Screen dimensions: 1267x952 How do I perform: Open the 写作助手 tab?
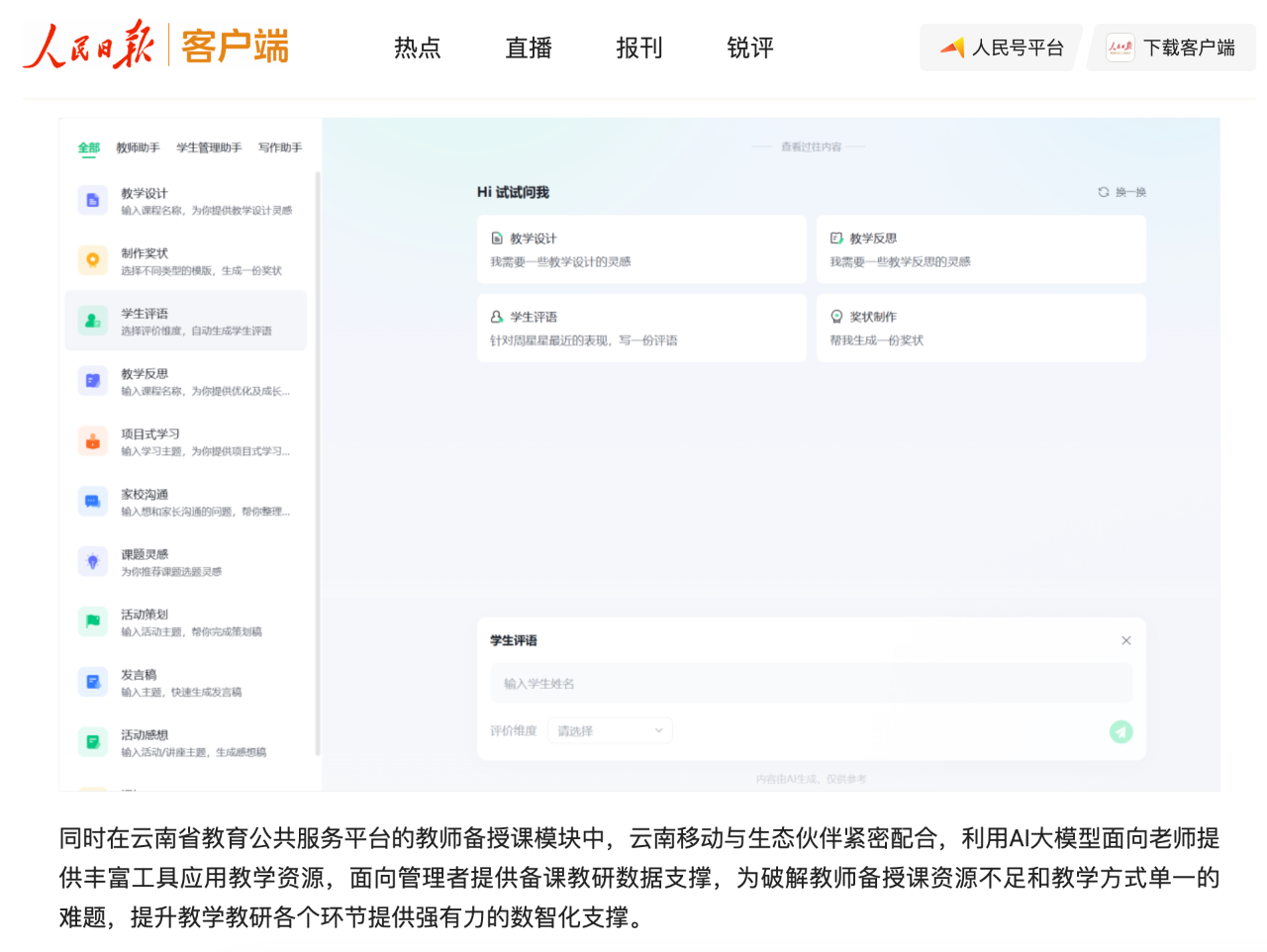point(280,147)
